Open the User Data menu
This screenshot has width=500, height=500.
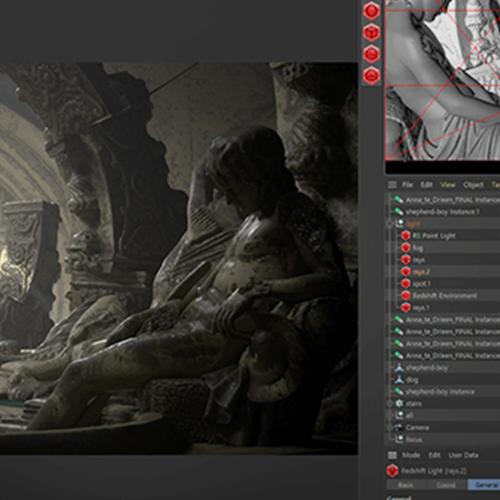(x=463, y=455)
